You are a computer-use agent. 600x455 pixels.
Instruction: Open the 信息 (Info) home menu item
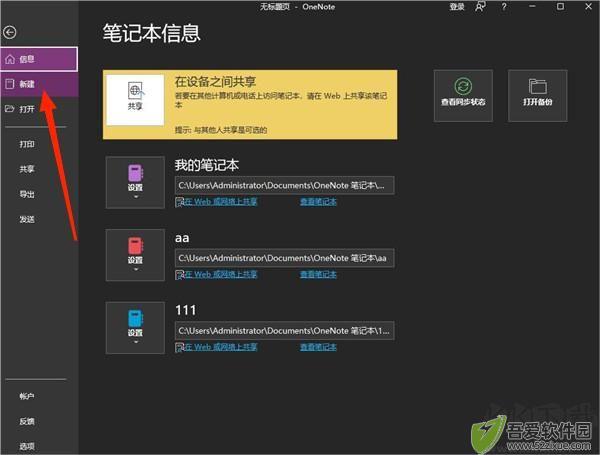pyautogui.click(x=39, y=59)
